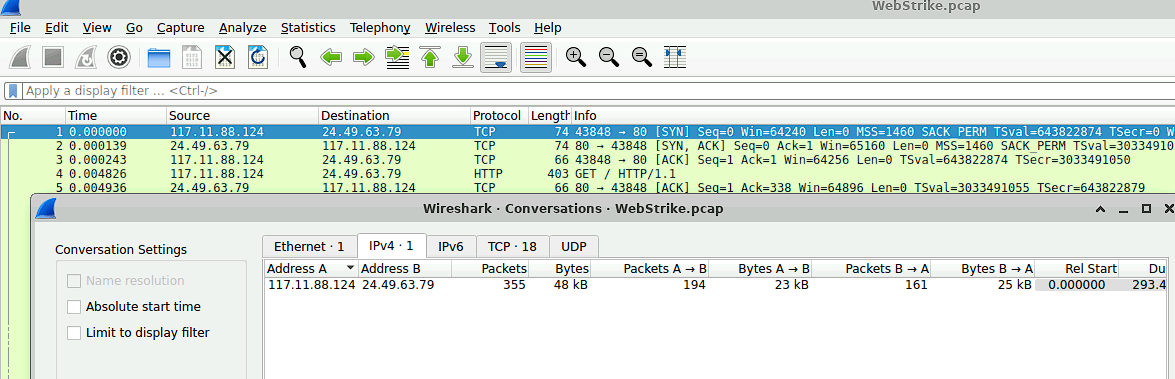
Task: Switch to the UDP tab
Action: 574,246
